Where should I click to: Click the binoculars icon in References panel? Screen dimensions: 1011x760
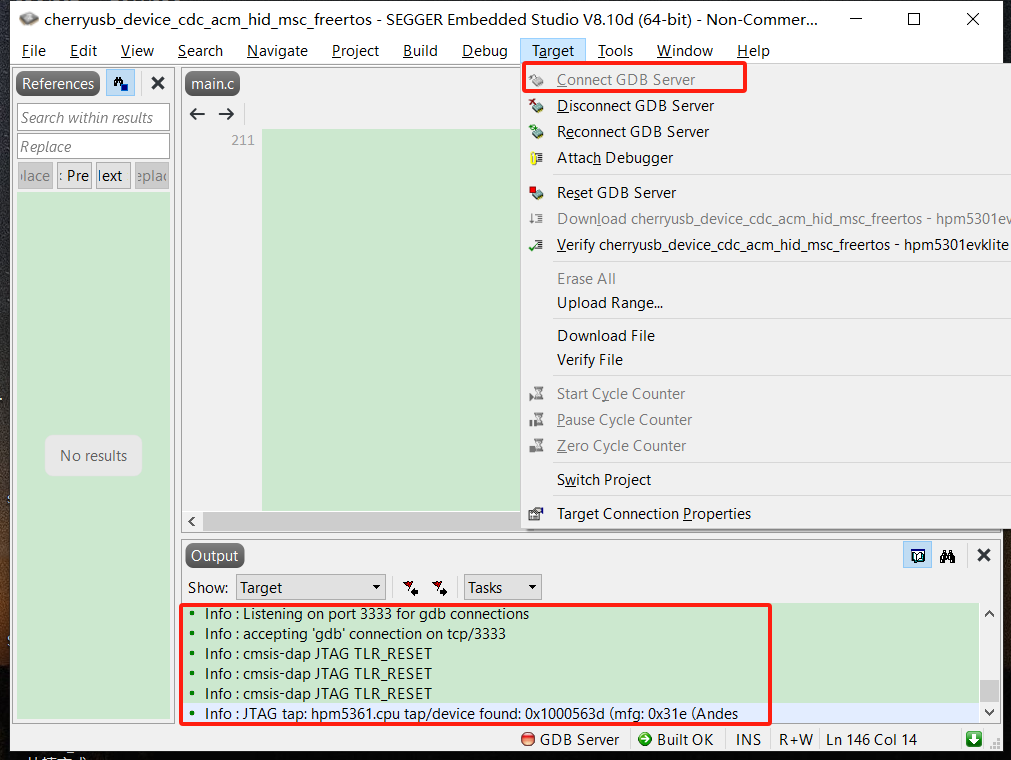tap(121, 84)
